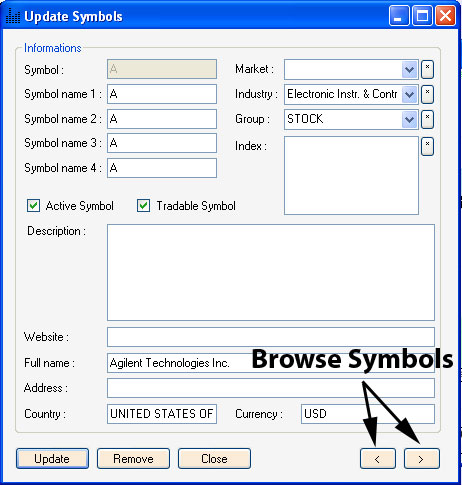Click the Currency field showing USD
This screenshot has width=462, height=485.
368,414
